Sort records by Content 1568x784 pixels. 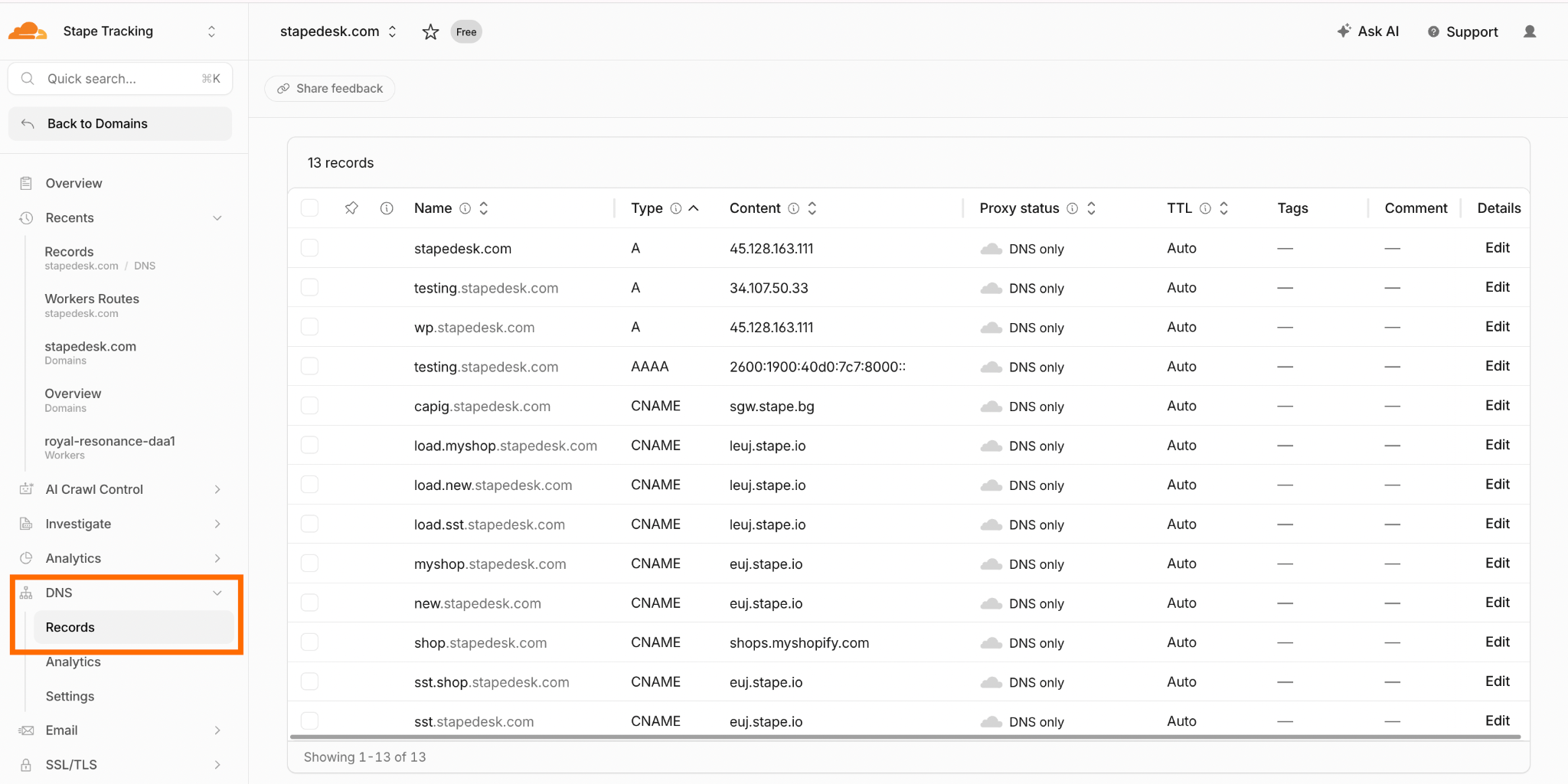[x=812, y=208]
